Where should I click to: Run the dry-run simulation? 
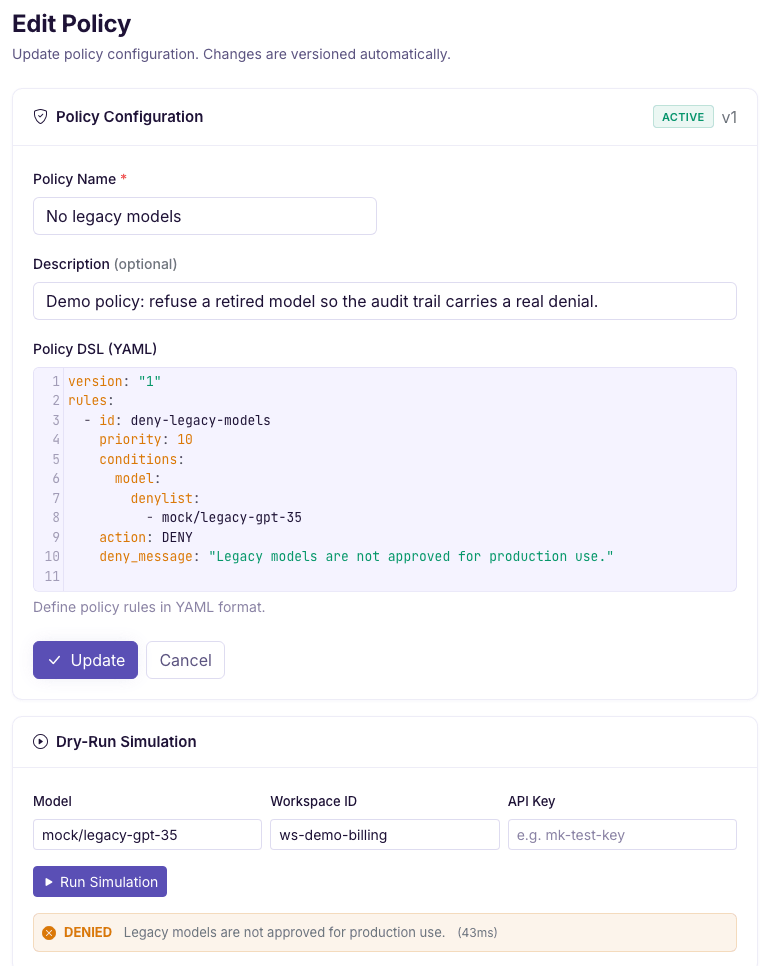100,882
